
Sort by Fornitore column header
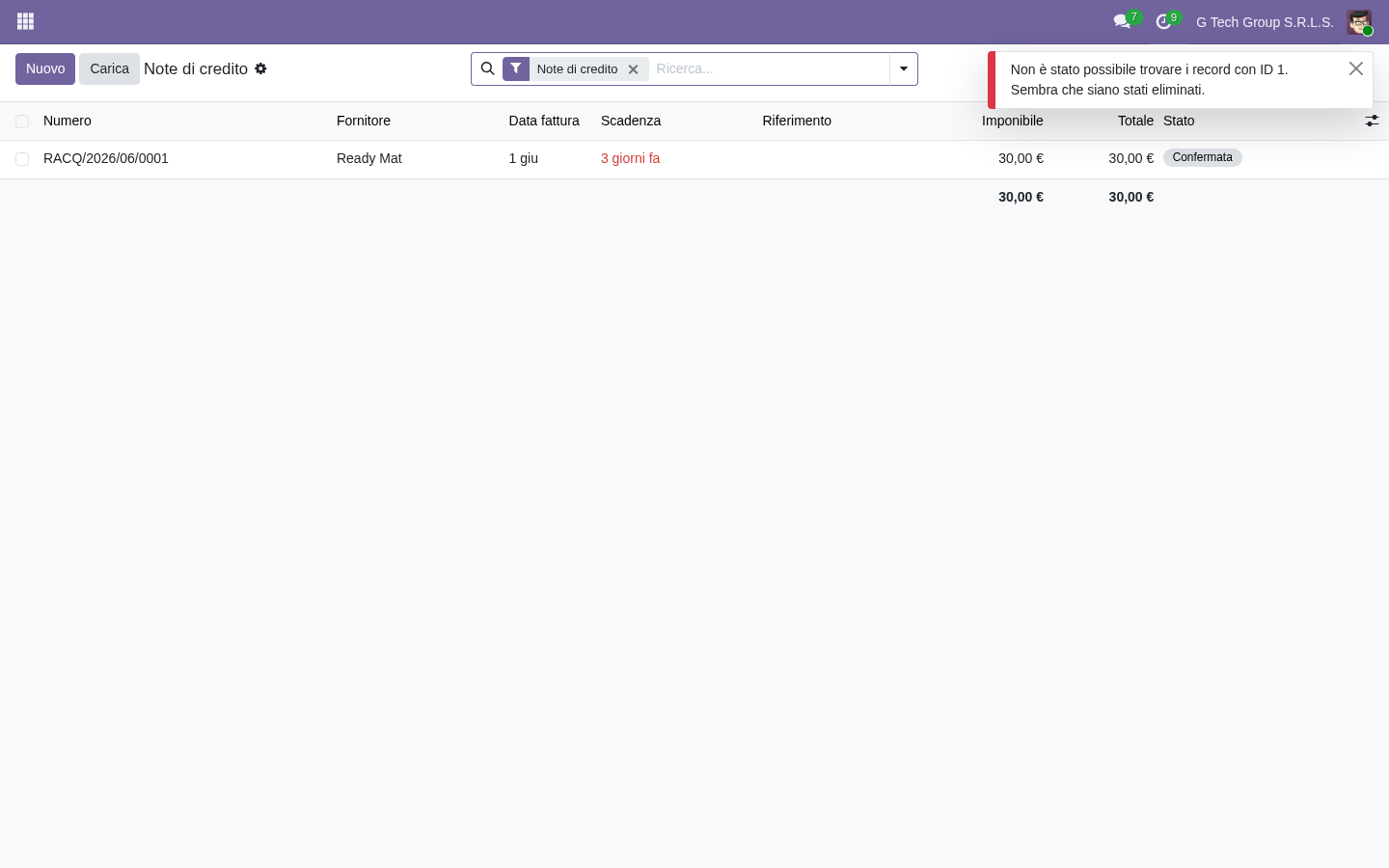point(364,121)
